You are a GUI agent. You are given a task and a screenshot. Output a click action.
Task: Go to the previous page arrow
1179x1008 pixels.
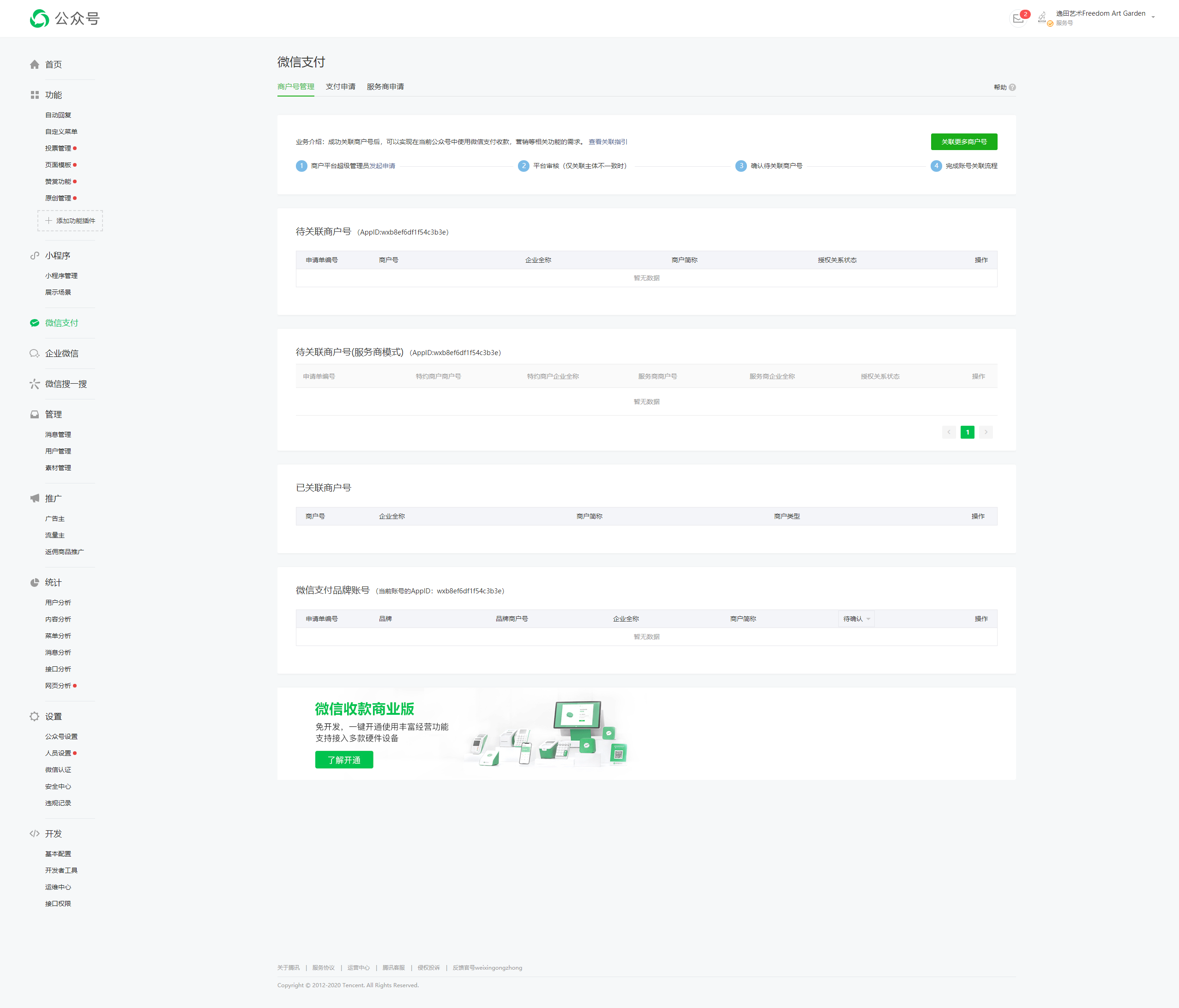point(949,432)
